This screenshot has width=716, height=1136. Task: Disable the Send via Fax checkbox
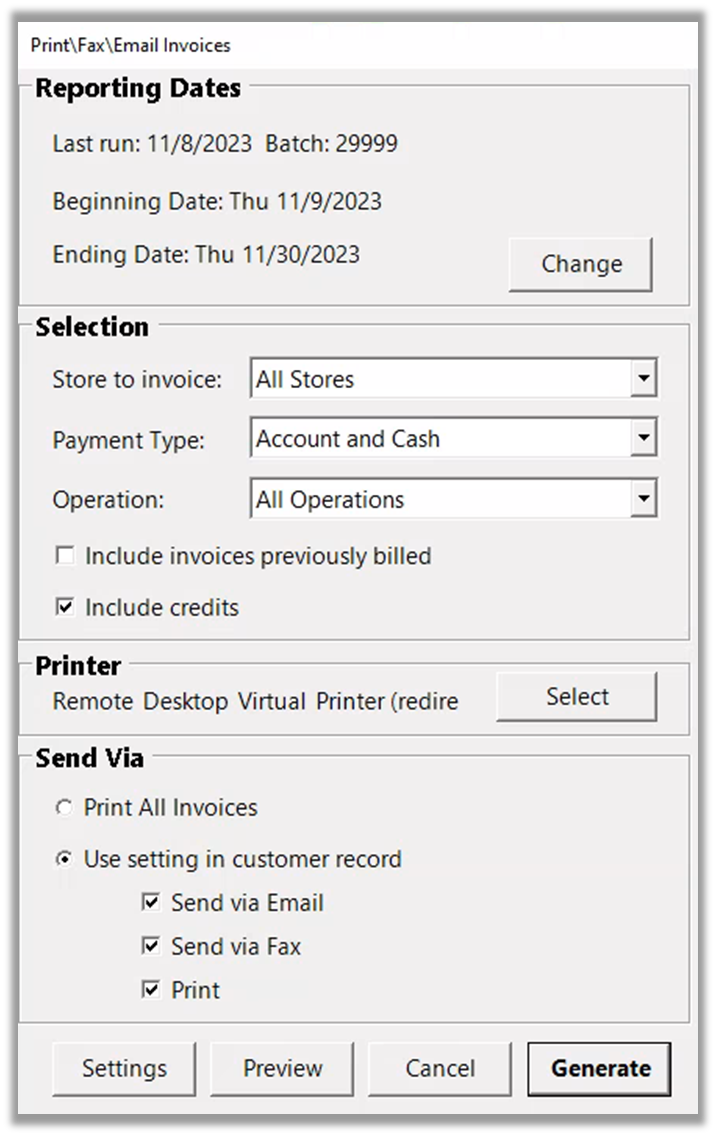tap(151, 946)
